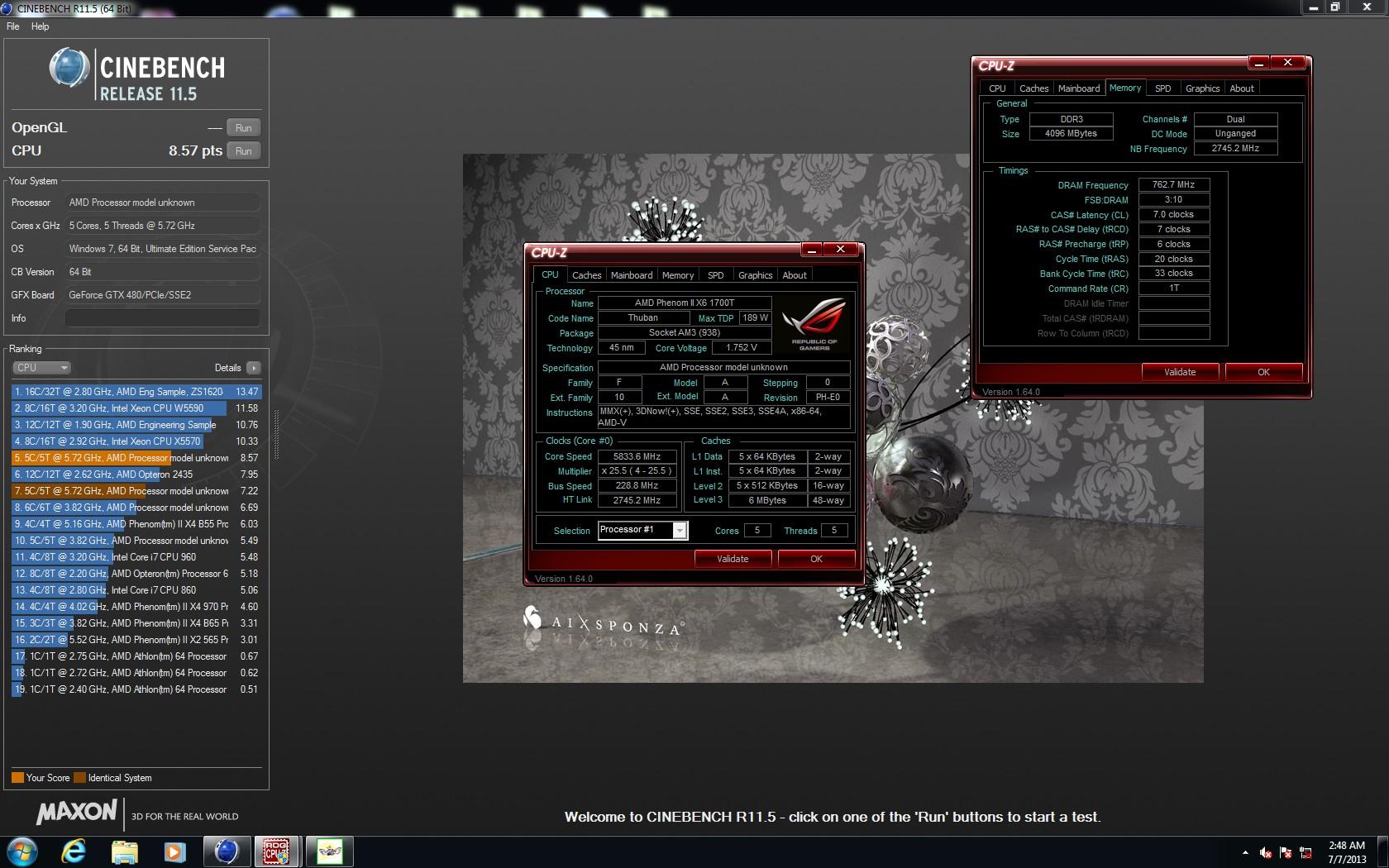
Task: Open Windows Explorer folder icon in taskbar
Action: pyautogui.click(x=124, y=851)
